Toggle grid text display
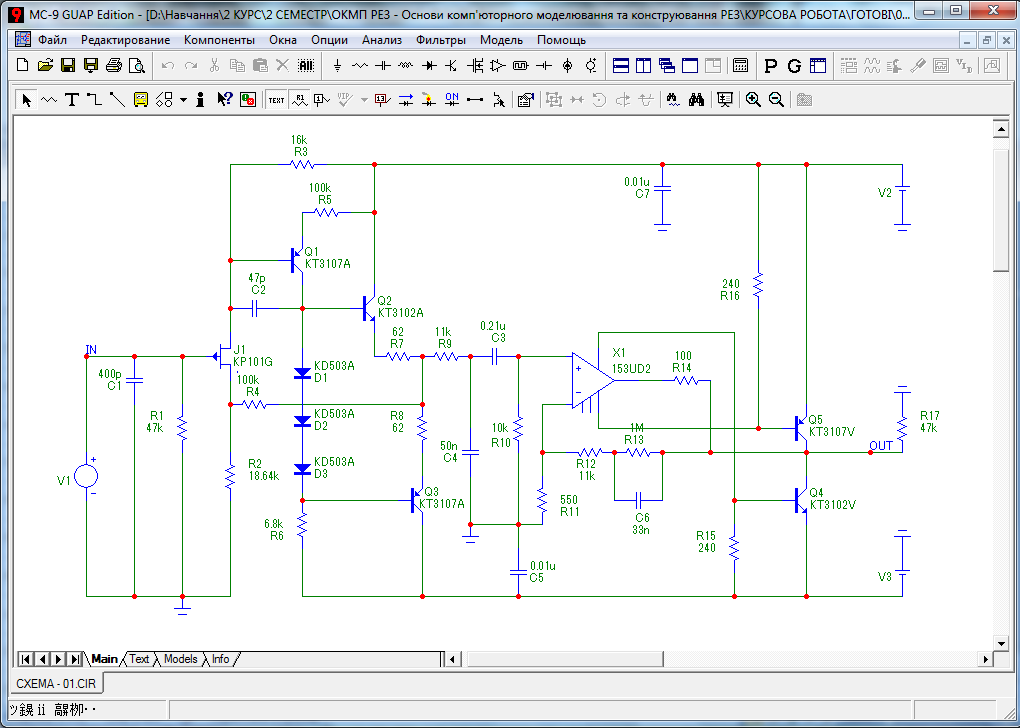 pyautogui.click(x=276, y=100)
